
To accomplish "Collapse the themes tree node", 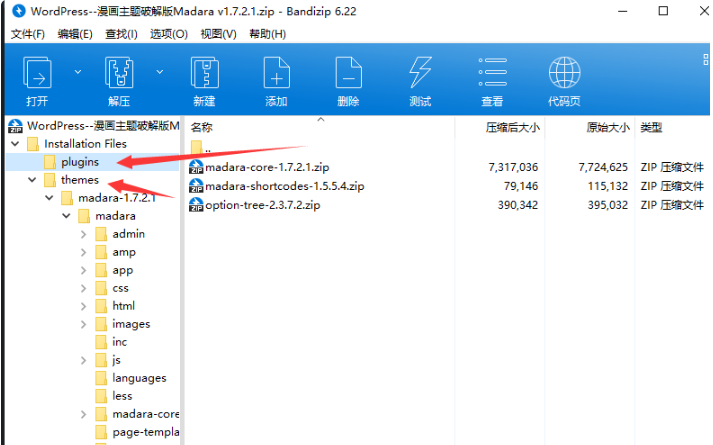I will (x=32, y=180).
